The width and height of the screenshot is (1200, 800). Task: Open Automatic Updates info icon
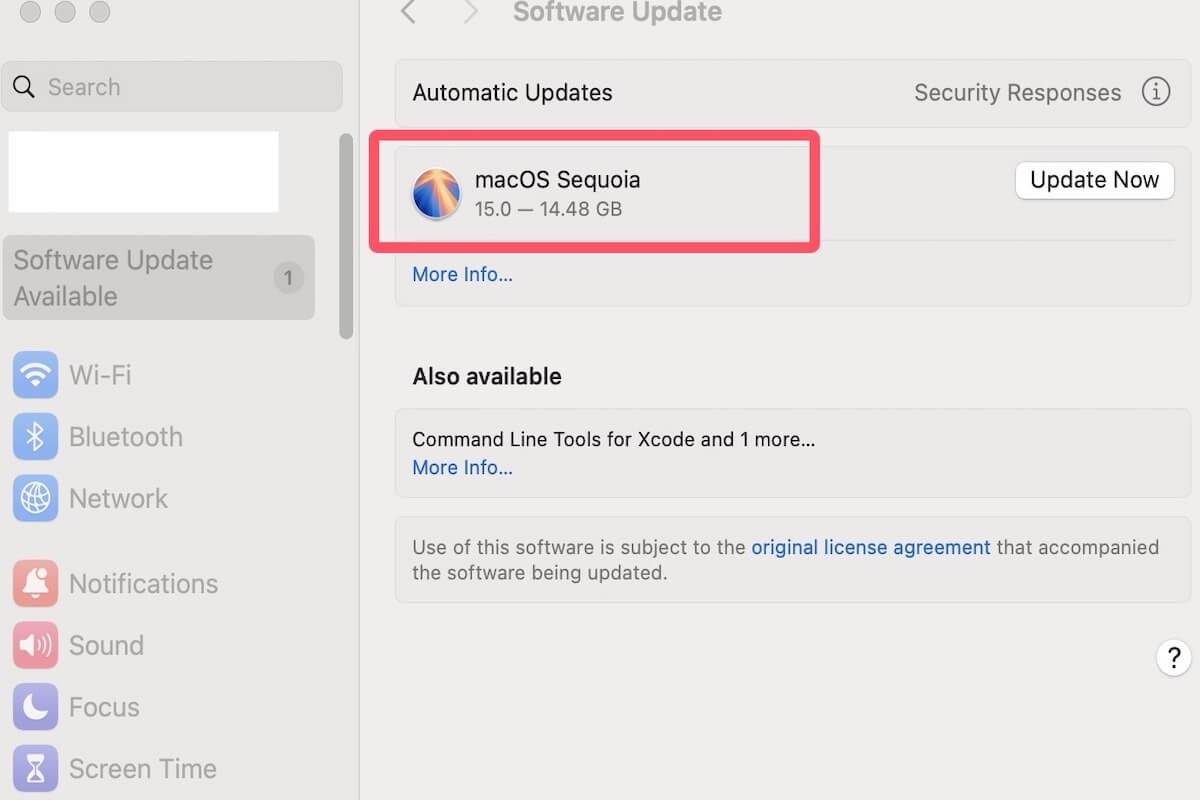[x=1155, y=92]
